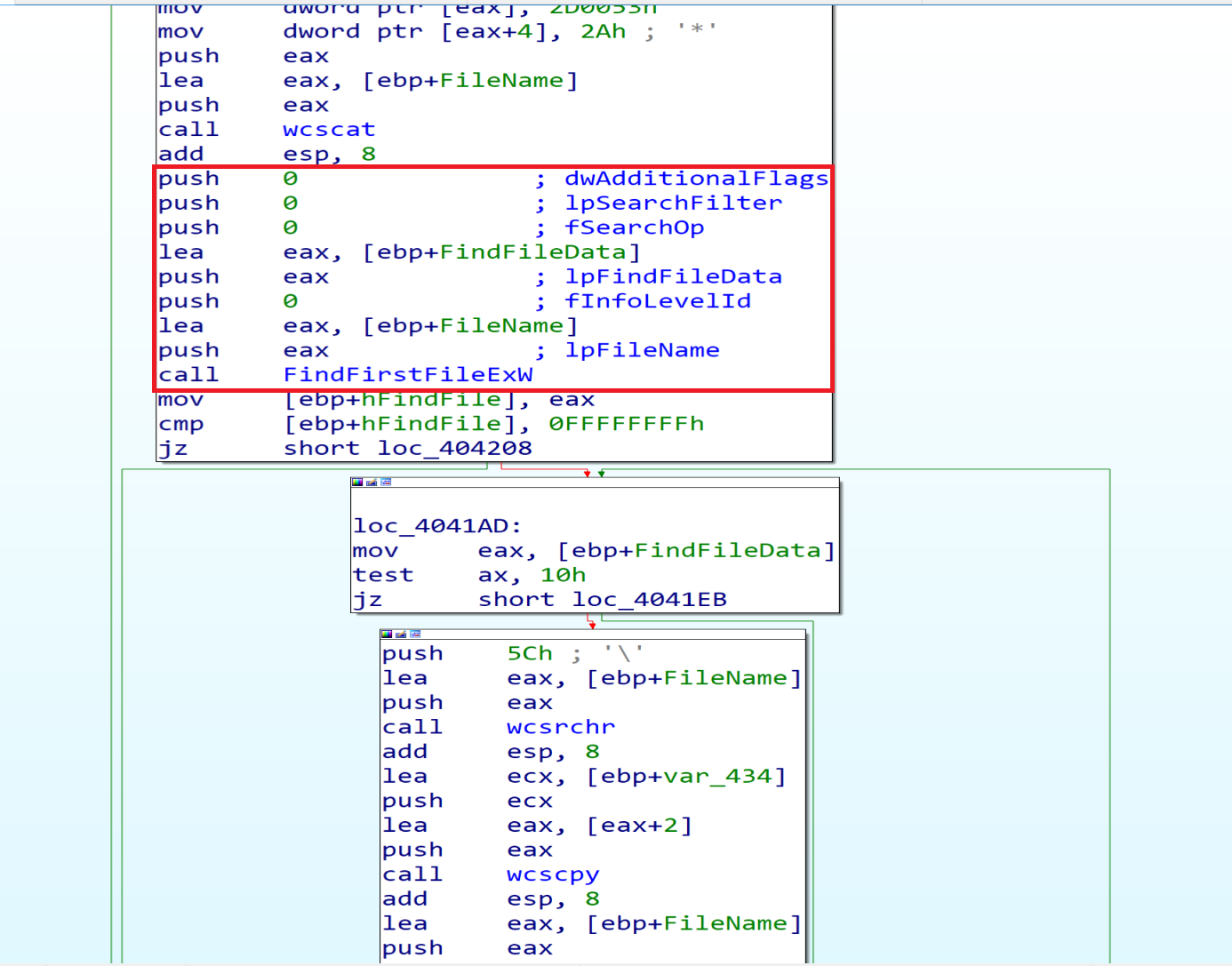Click the pencil edit icon on wcsrchr block
Screen dimensions: 1232x966
coord(400,635)
